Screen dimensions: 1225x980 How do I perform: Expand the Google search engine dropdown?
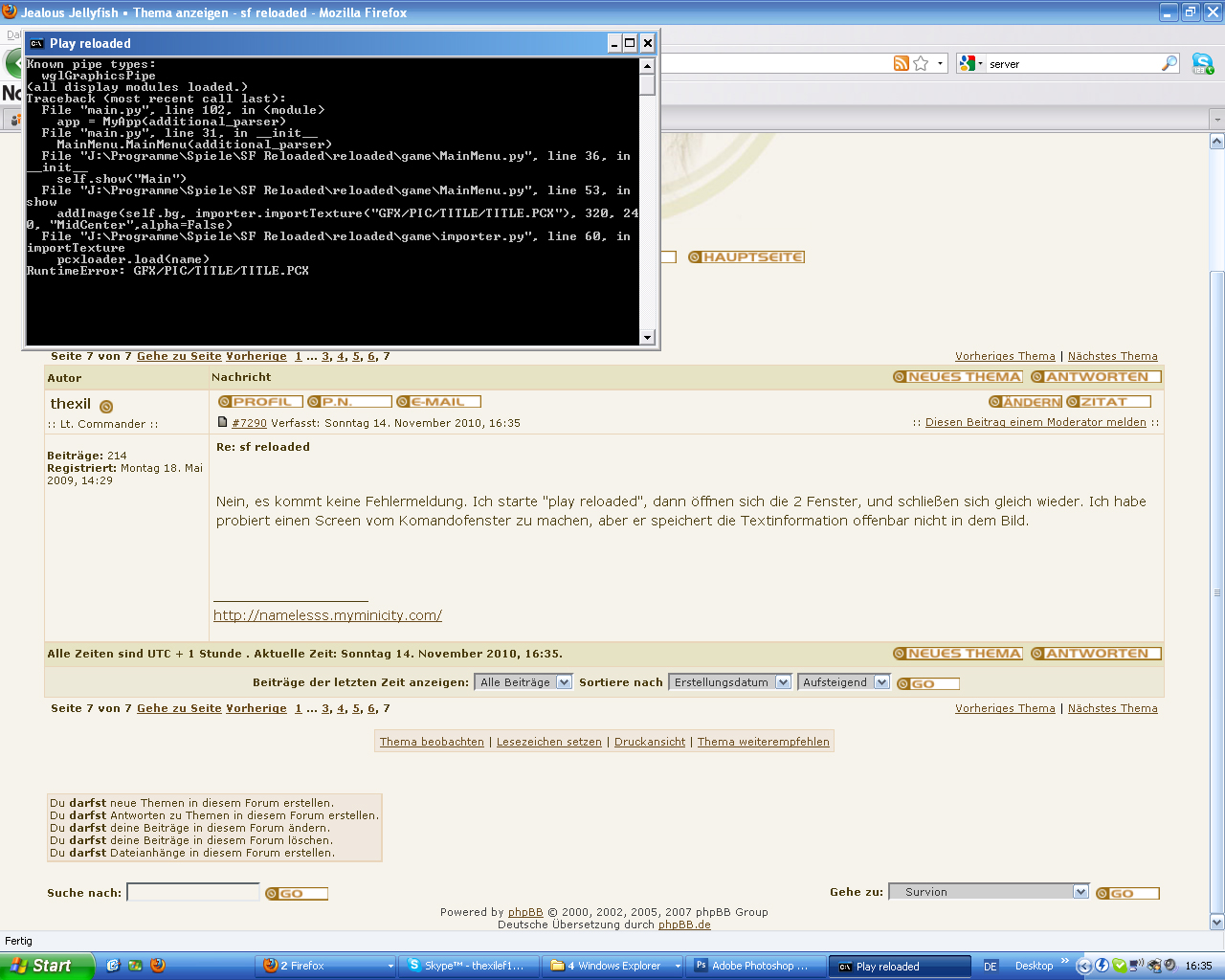pos(970,63)
